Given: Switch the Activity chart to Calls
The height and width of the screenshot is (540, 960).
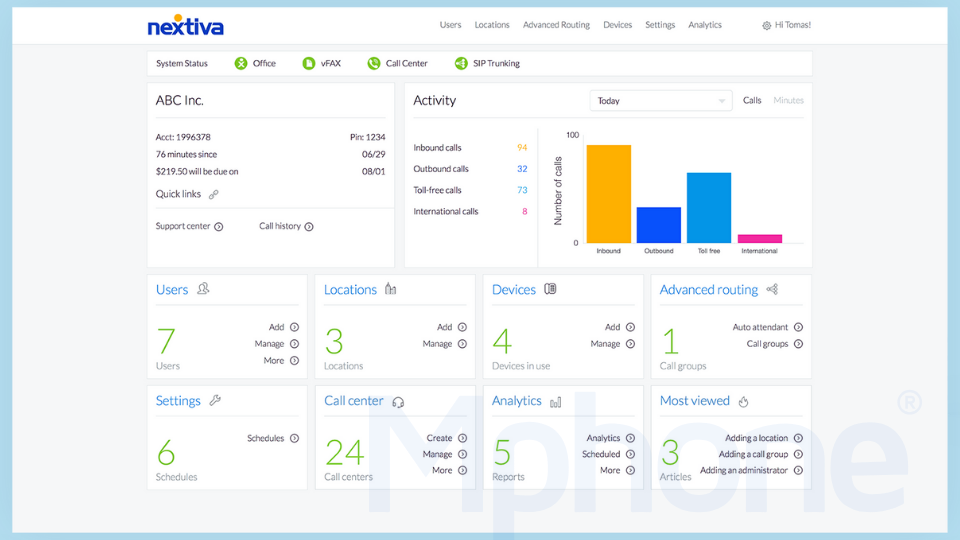Looking at the screenshot, I should (752, 100).
